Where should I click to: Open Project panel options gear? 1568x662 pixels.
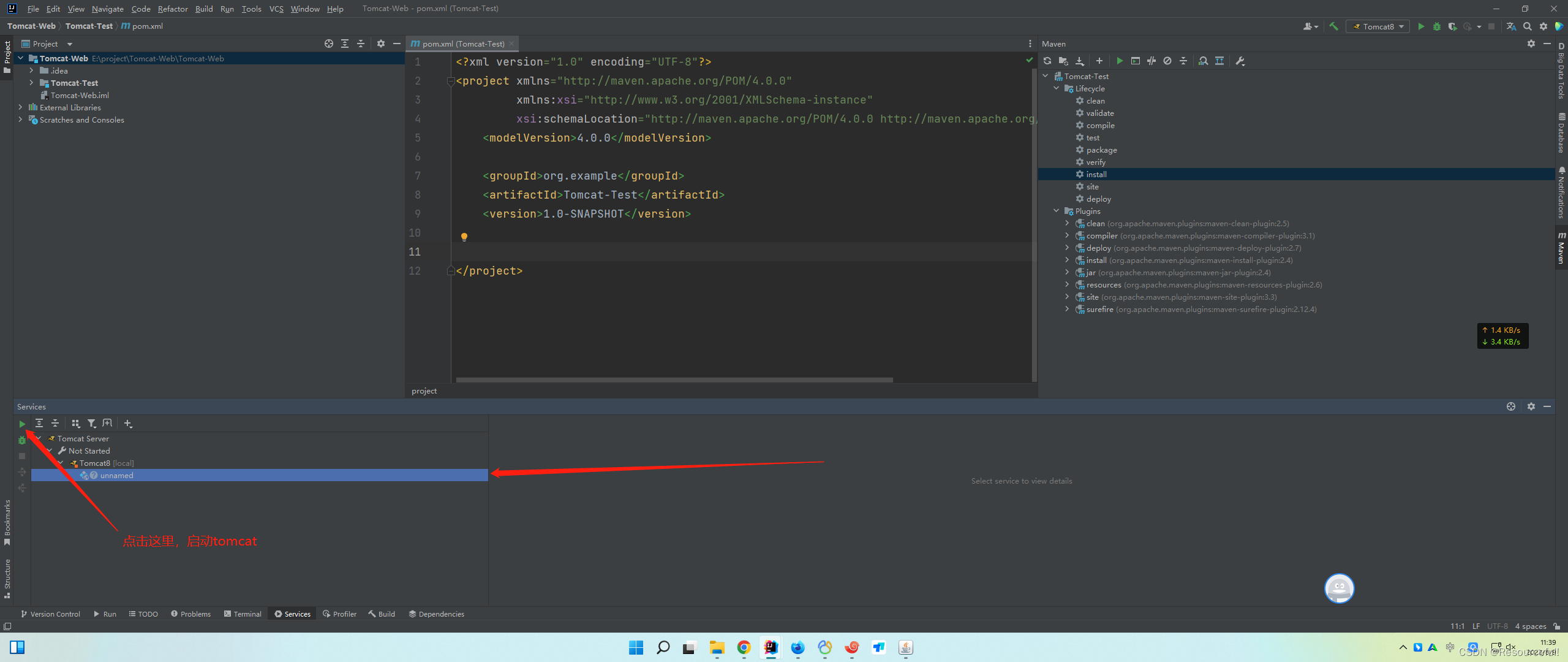pyautogui.click(x=381, y=44)
